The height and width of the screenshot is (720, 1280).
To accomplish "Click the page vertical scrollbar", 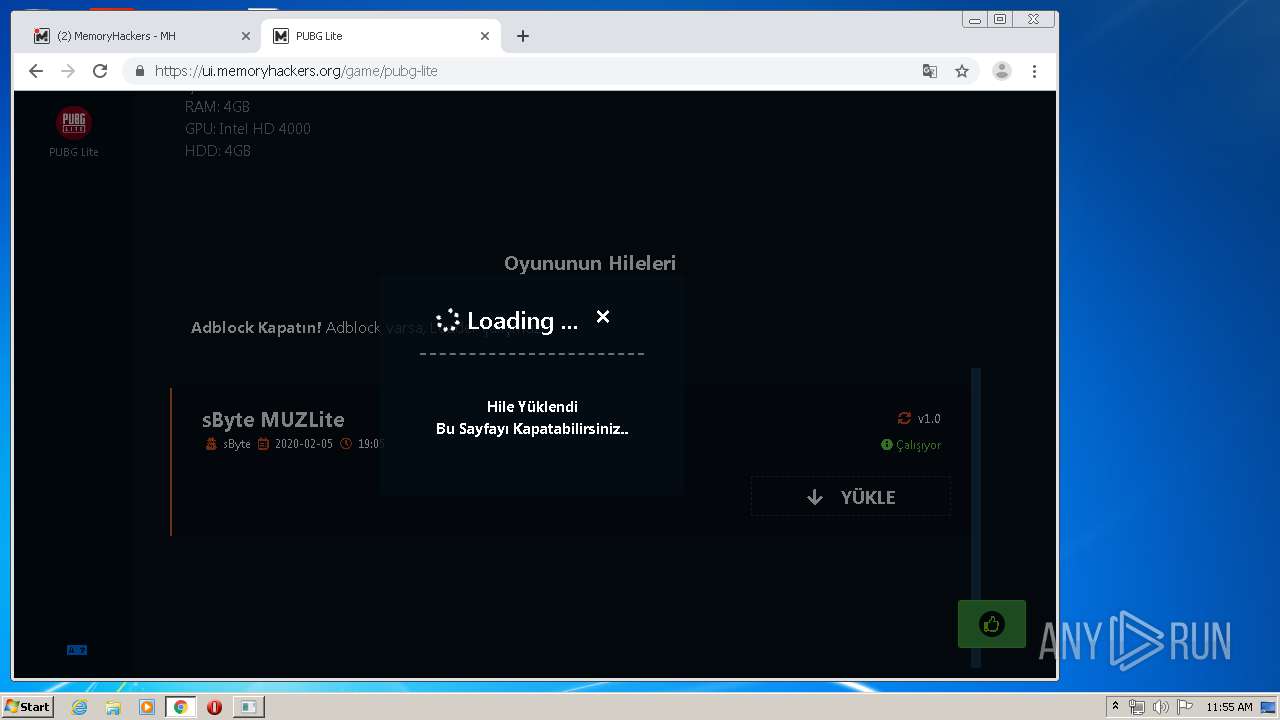I will 976,518.
